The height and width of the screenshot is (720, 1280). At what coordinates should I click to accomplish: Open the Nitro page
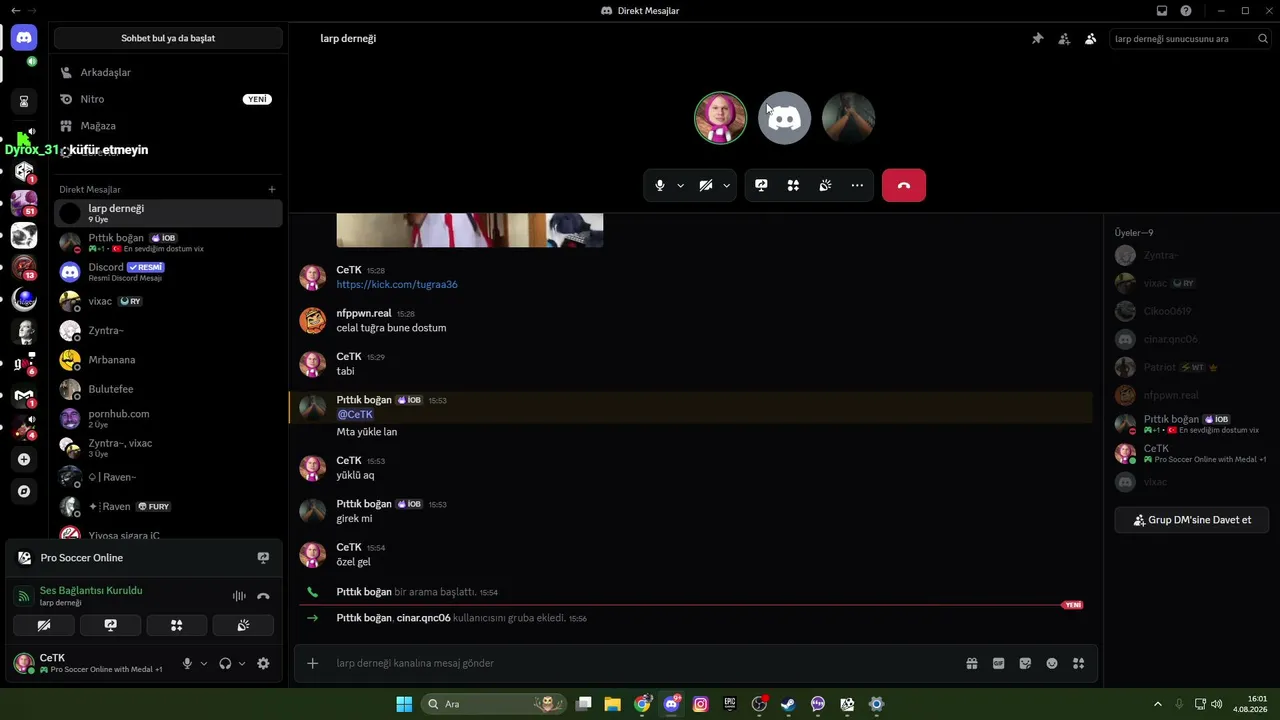[x=168, y=99]
